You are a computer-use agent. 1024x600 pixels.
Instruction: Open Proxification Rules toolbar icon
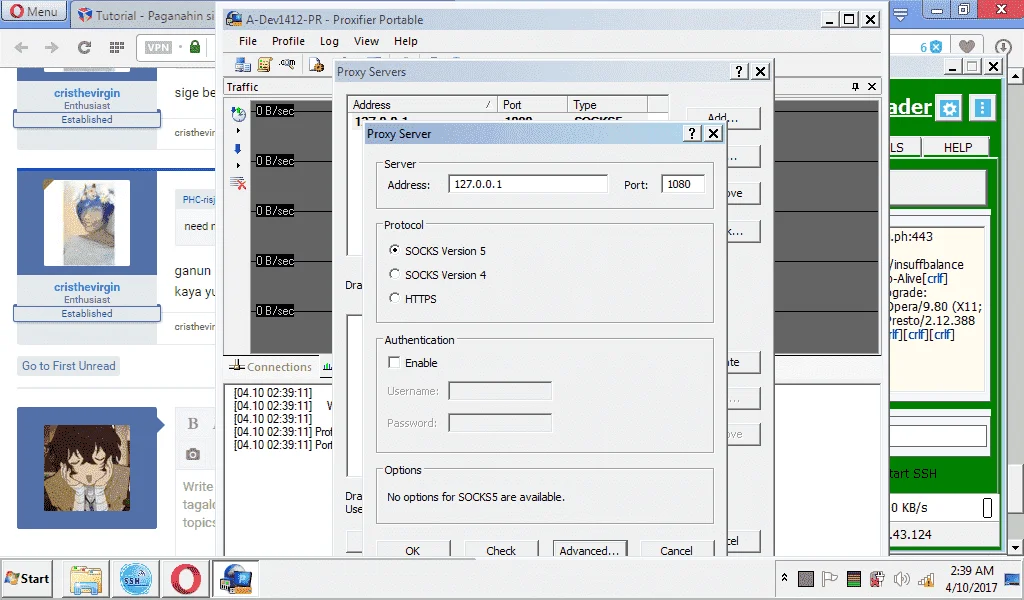pos(264,64)
